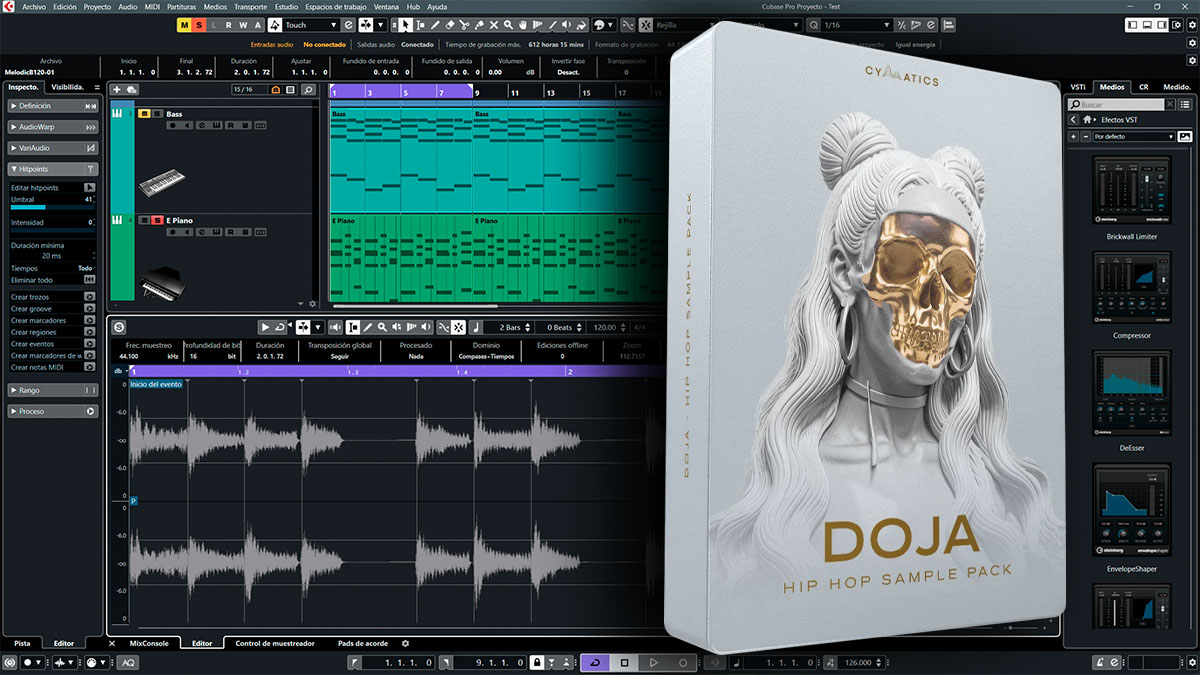Toggle global Mute M button
The width and height of the screenshot is (1200, 675).
point(184,24)
